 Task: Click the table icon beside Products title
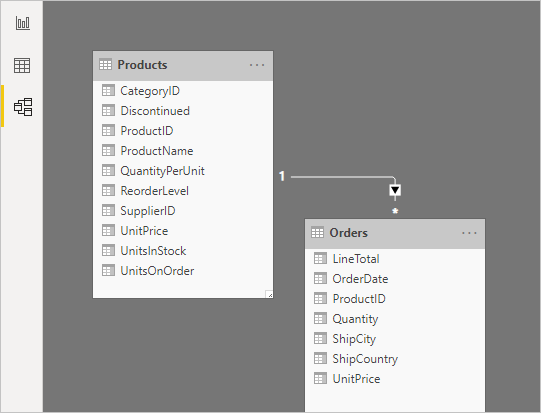[x=105, y=65]
